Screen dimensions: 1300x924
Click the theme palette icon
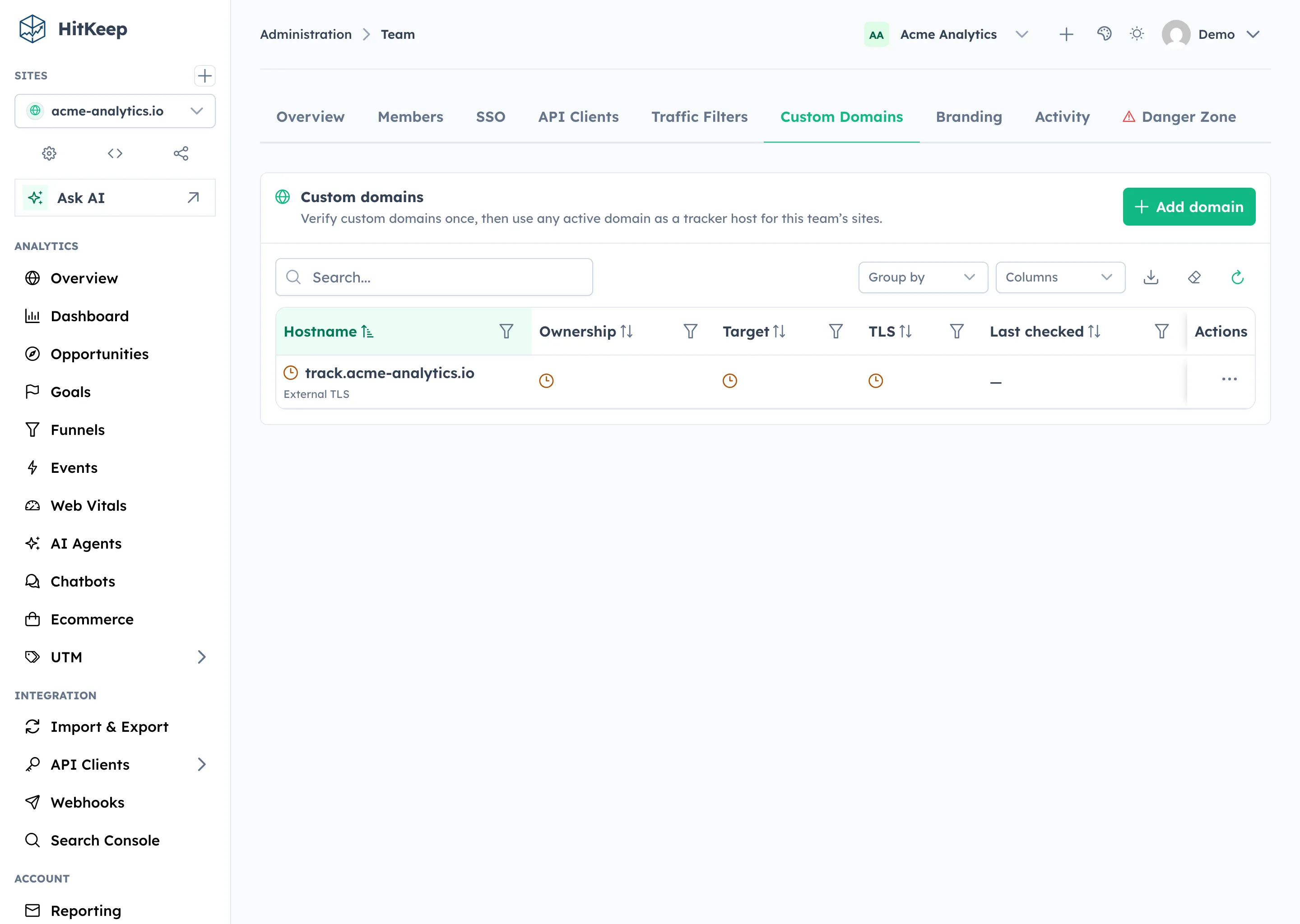pyautogui.click(x=1104, y=34)
